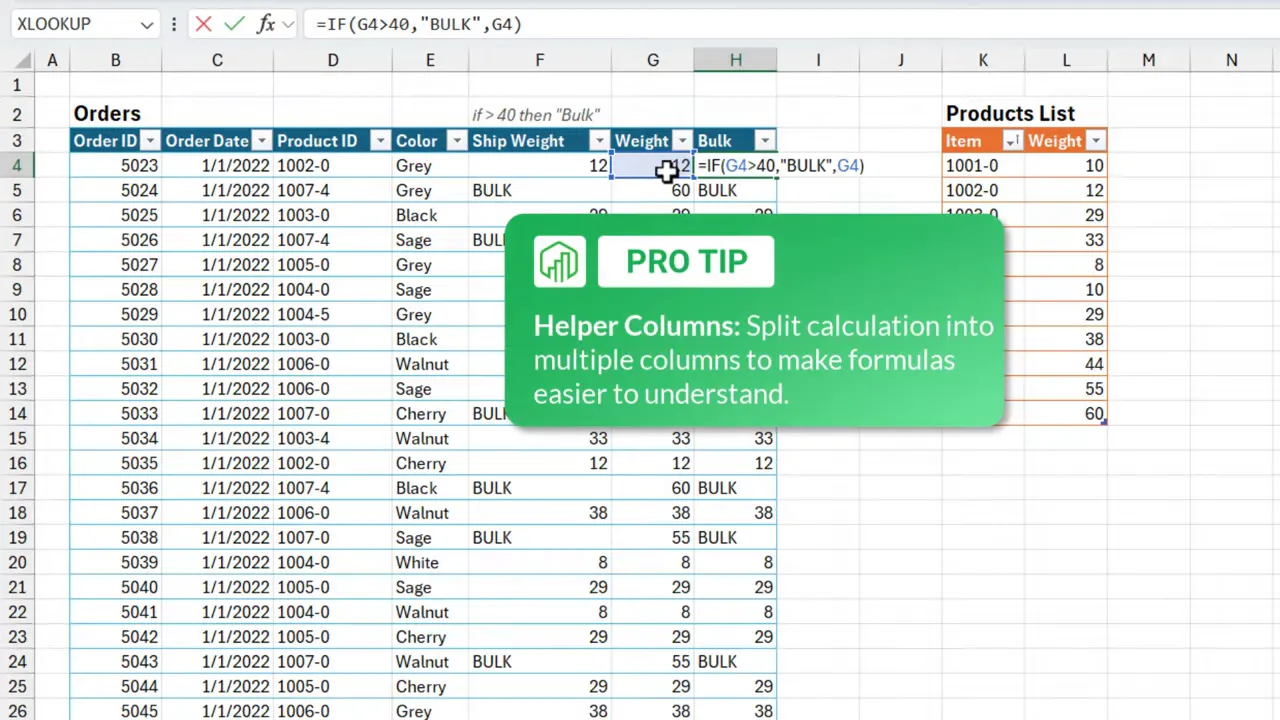Viewport: 1280px width, 720px height.
Task: Click the filter icon on Product ID header
Action: point(379,140)
